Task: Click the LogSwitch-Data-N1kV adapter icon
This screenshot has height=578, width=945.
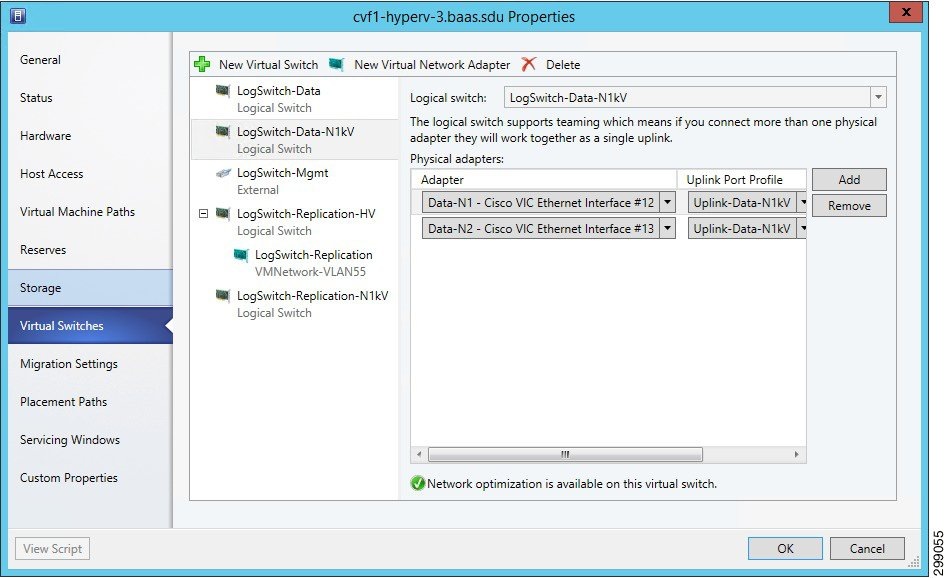Action: (x=222, y=131)
